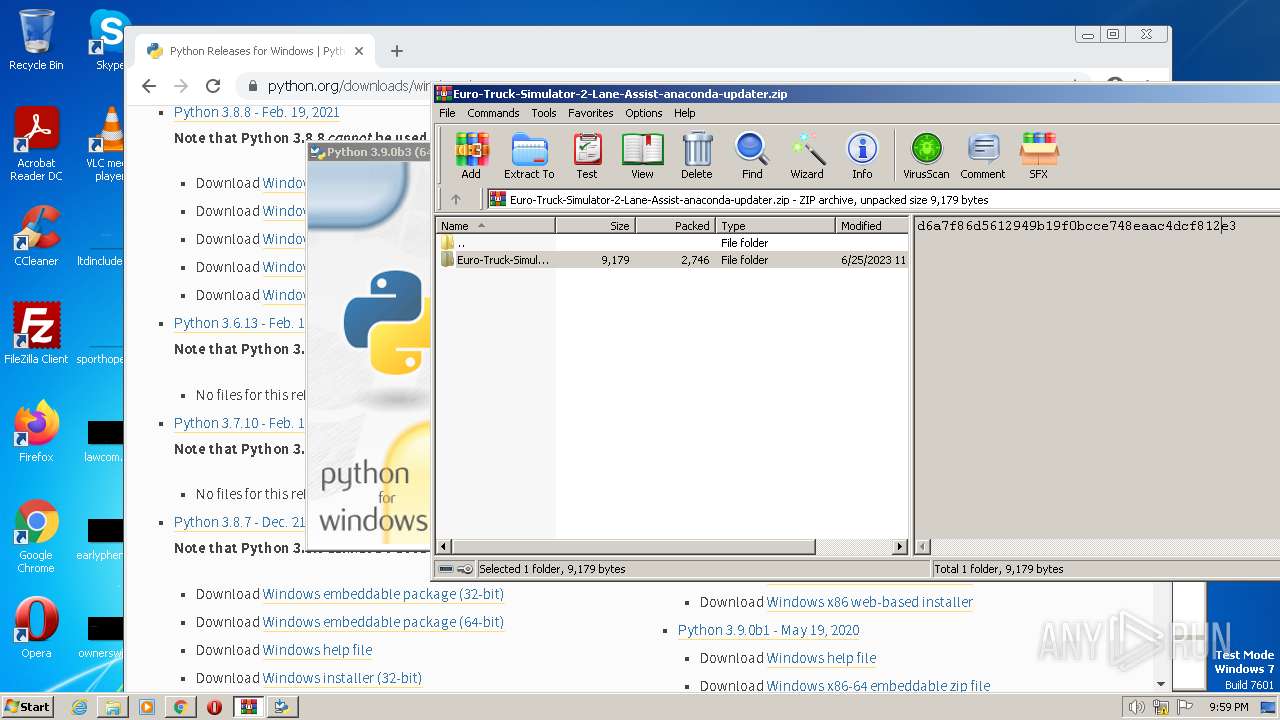Click the 9:59 PM system clock
1280x720 pixels.
pyautogui.click(x=1228, y=707)
